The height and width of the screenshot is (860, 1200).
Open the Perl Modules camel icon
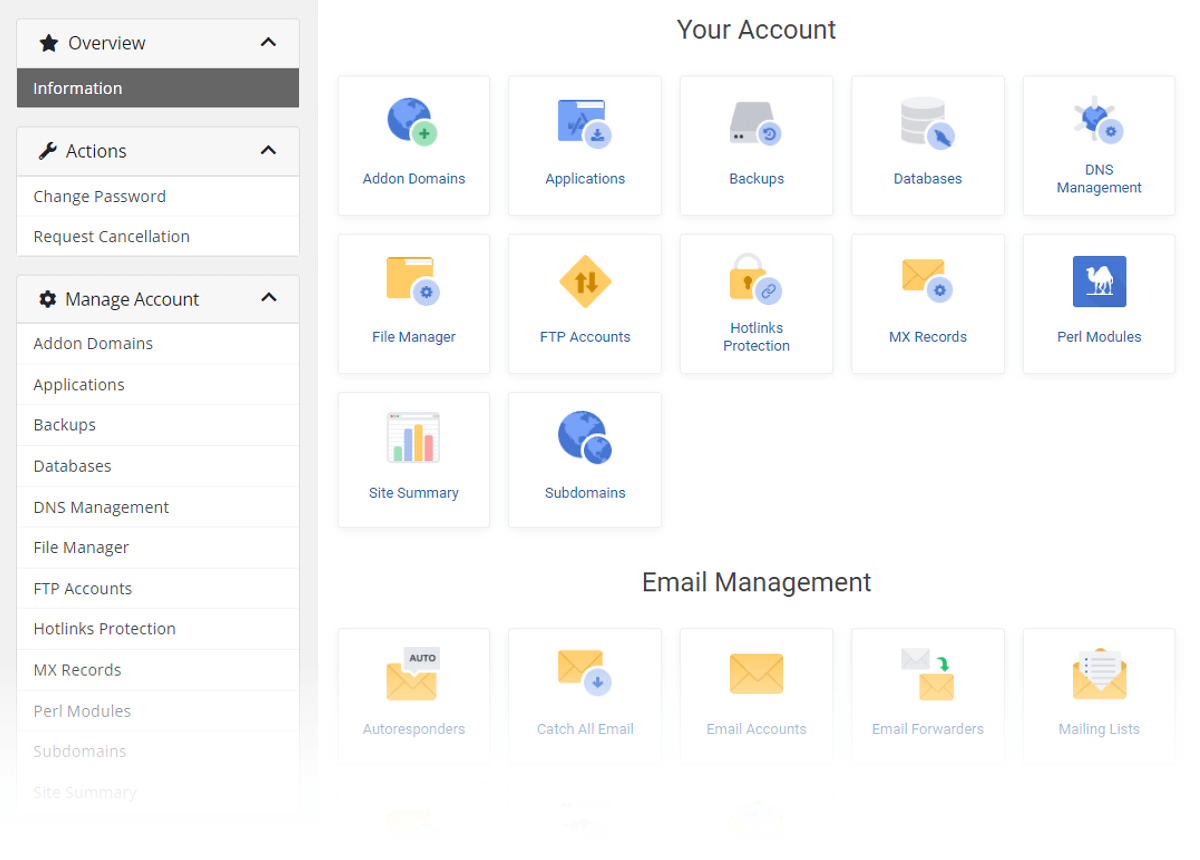coord(1099,281)
